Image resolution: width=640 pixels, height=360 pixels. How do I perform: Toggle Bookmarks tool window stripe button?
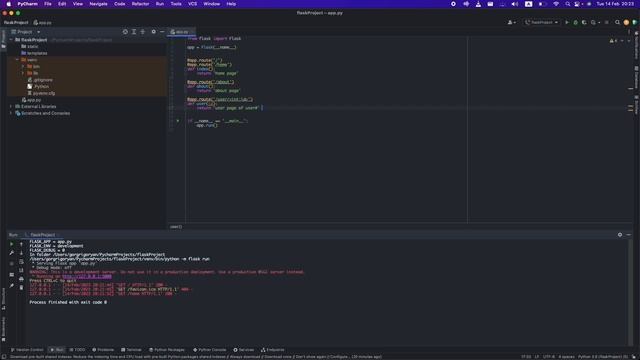coord(3,329)
